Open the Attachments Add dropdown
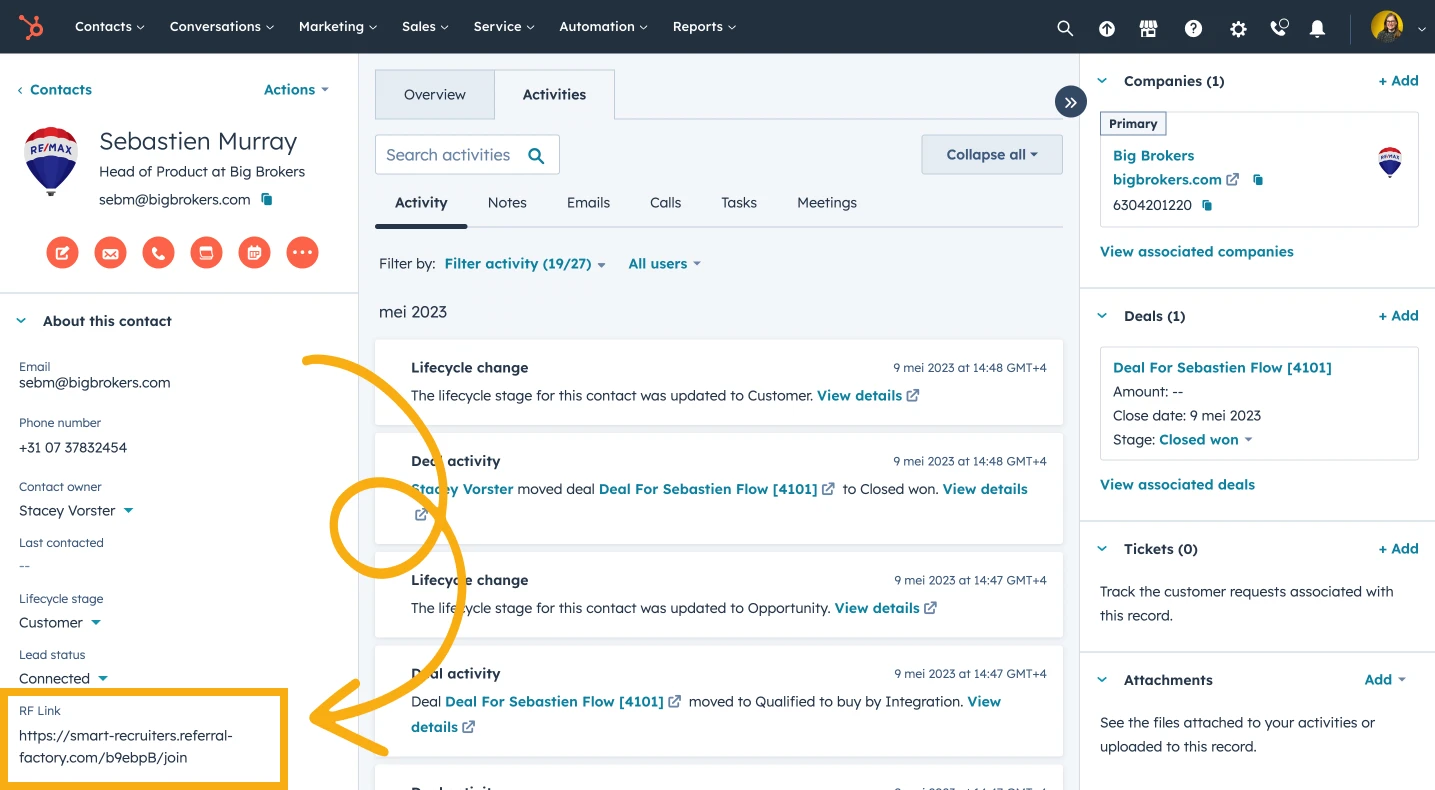1435x790 pixels. [x=1385, y=680]
